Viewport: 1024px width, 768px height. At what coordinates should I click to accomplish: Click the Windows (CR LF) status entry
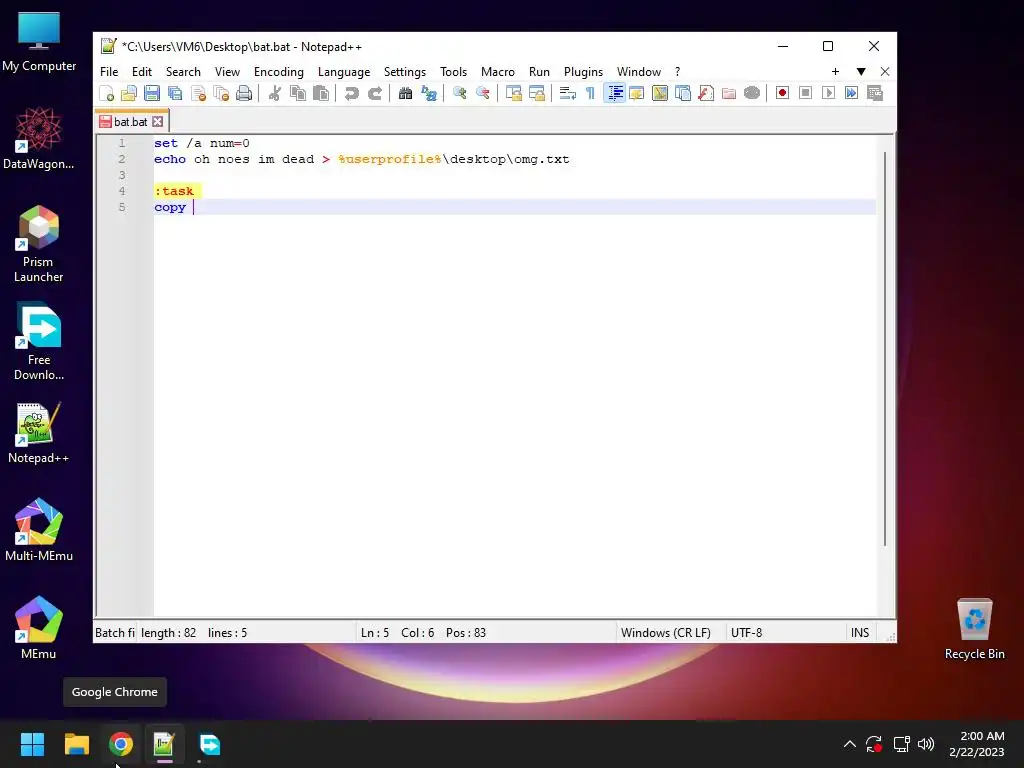click(x=665, y=633)
